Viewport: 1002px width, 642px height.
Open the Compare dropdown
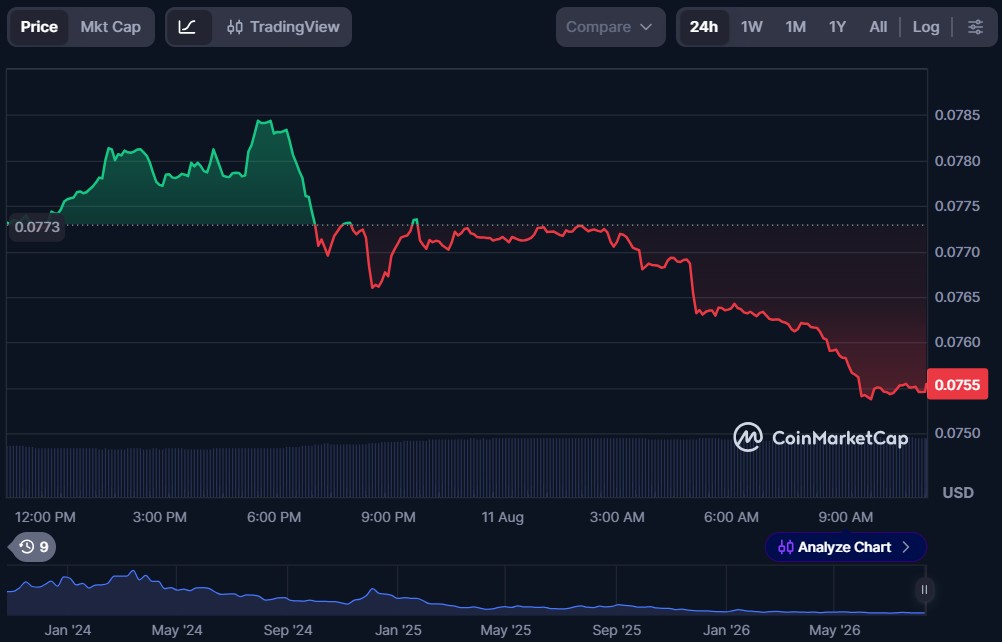(x=610, y=27)
